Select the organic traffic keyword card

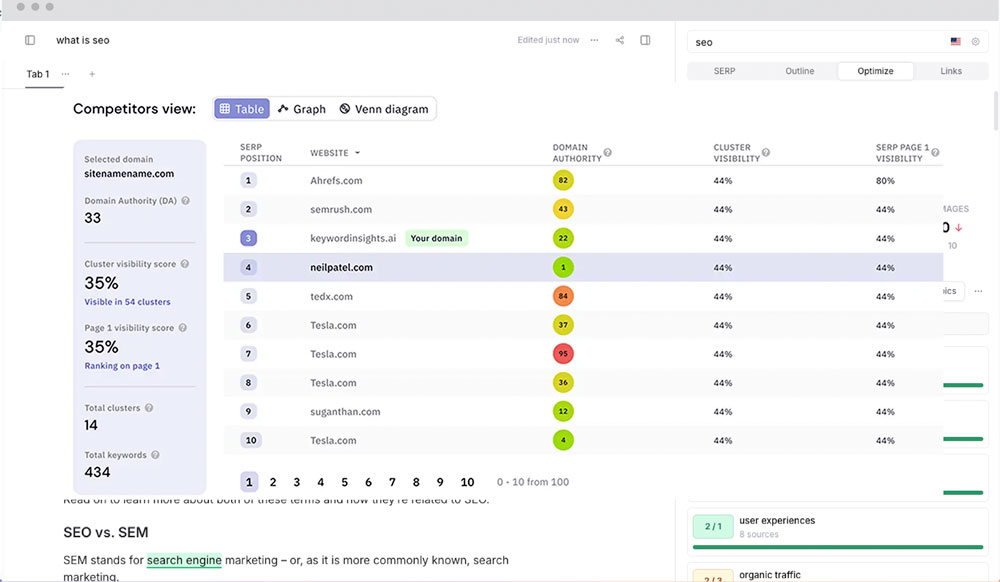837,572
